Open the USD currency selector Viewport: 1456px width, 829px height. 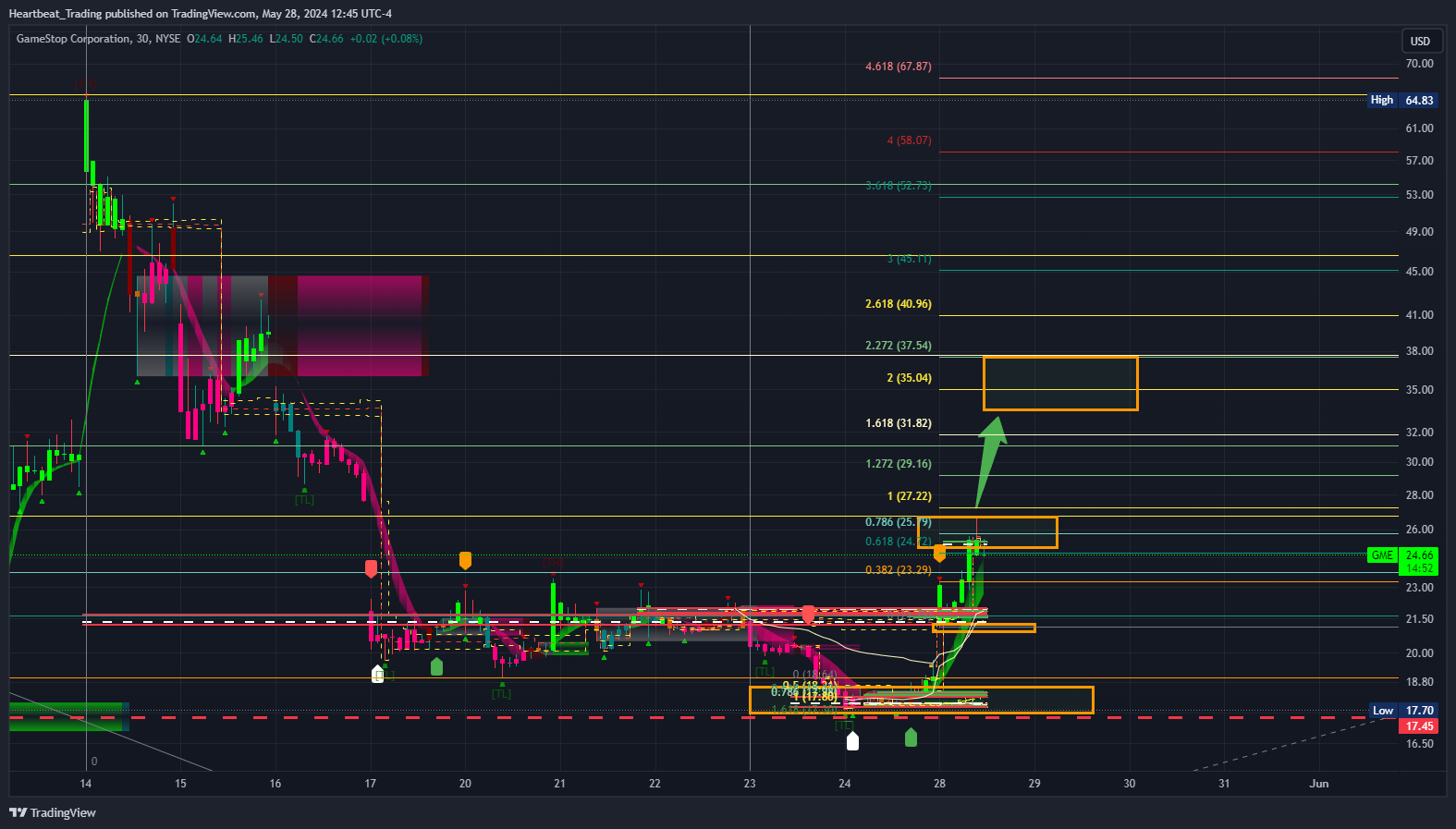1420,41
